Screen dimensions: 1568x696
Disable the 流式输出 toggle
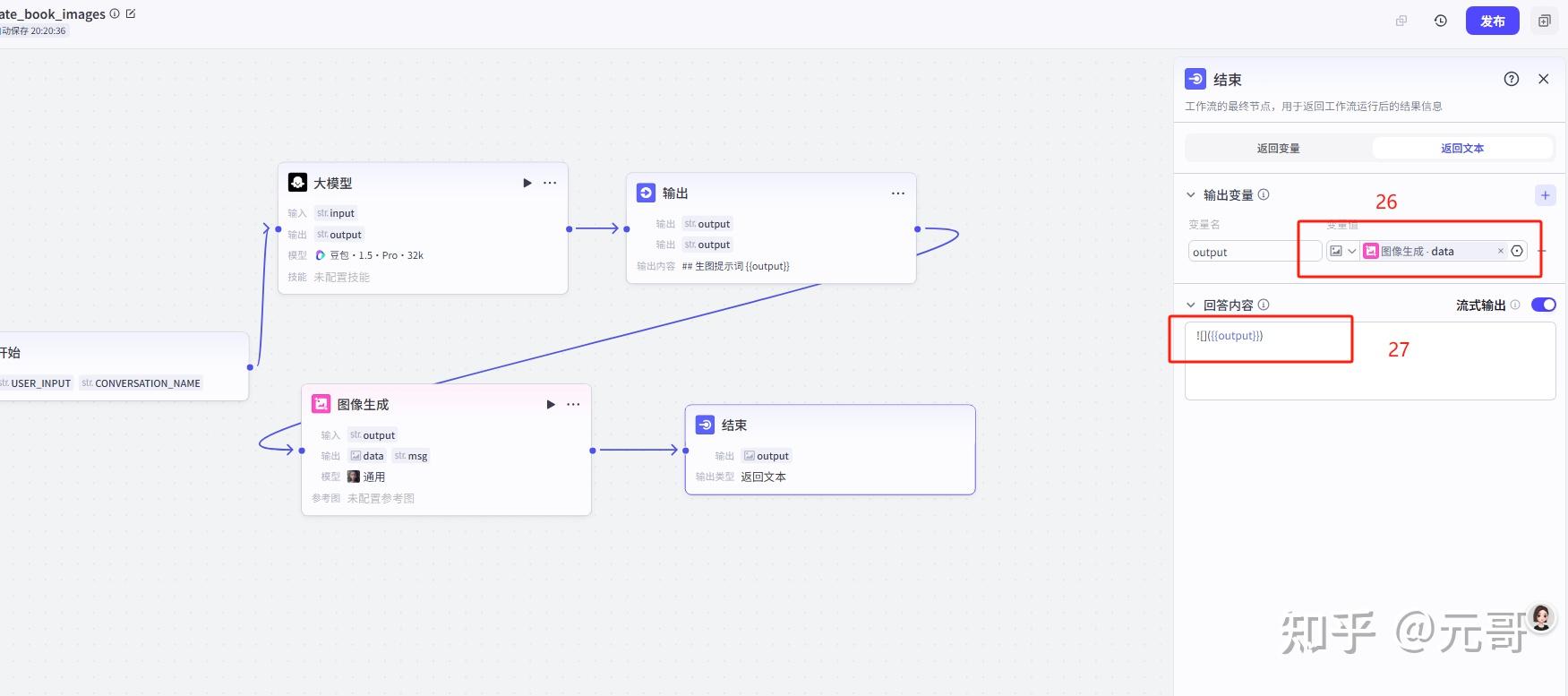click(x=1543, y=305)
